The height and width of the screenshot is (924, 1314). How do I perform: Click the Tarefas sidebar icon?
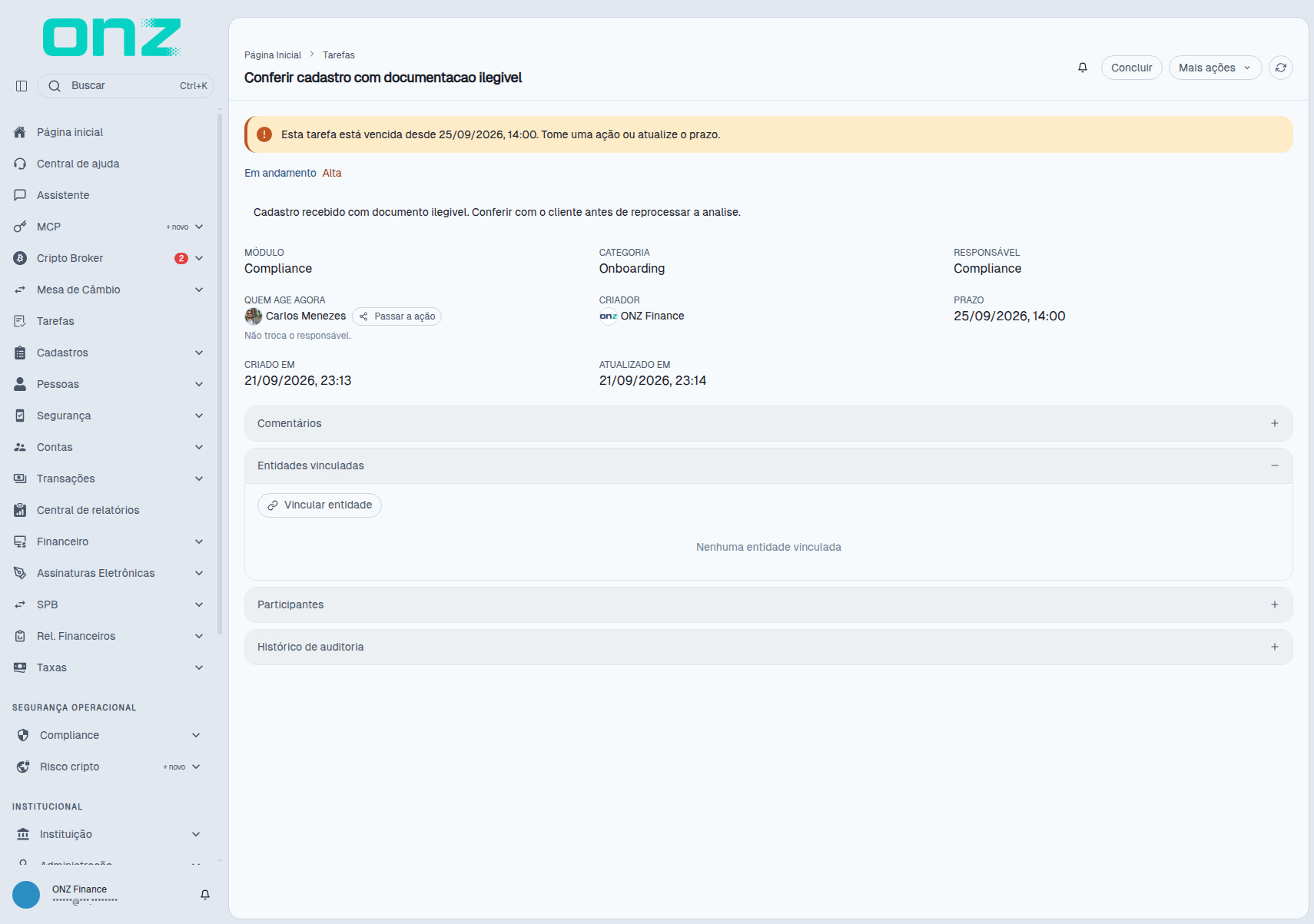pyautogui.click(x=20, y=321)
